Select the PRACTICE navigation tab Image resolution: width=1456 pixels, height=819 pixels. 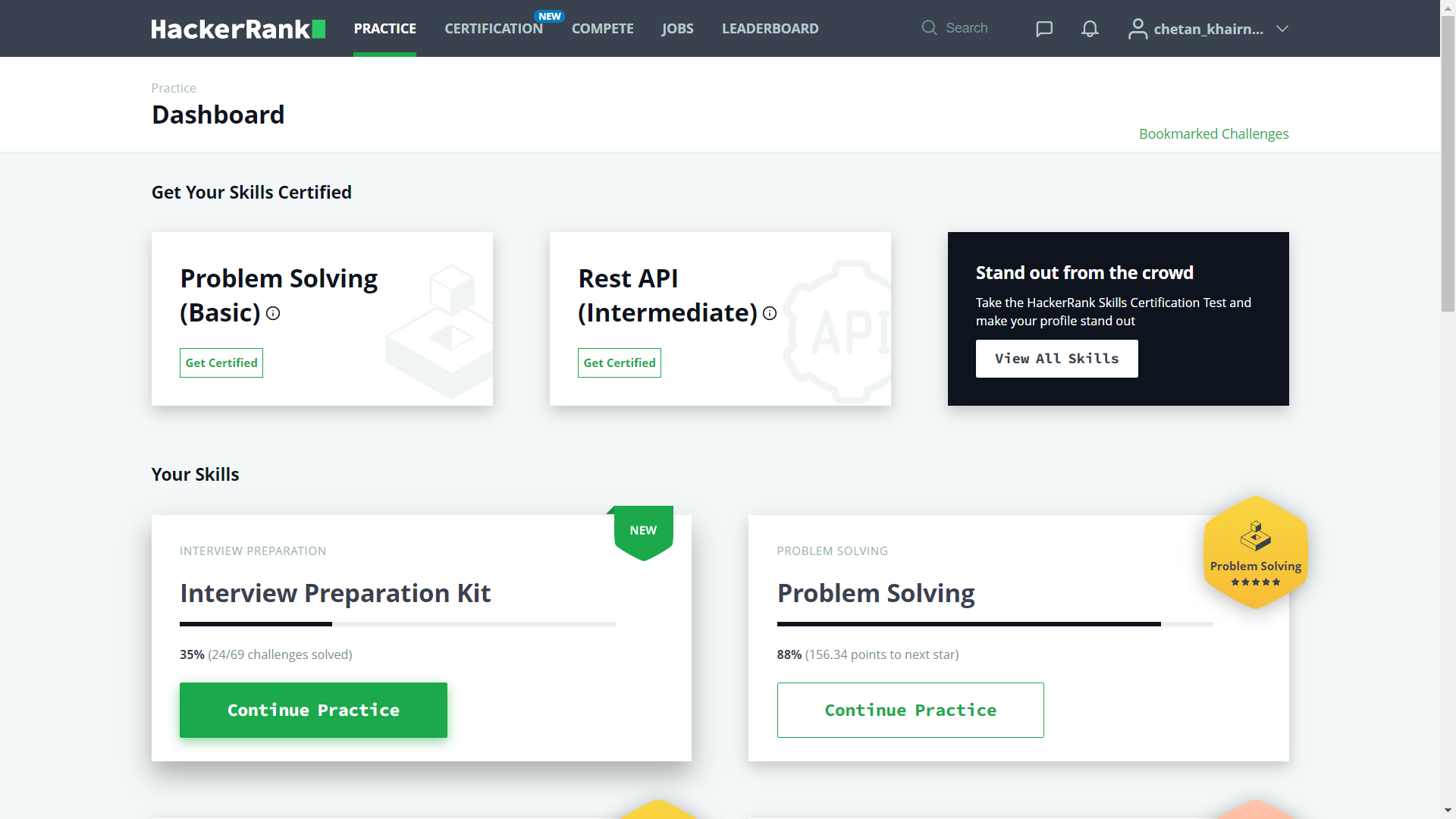coord(384,28)
